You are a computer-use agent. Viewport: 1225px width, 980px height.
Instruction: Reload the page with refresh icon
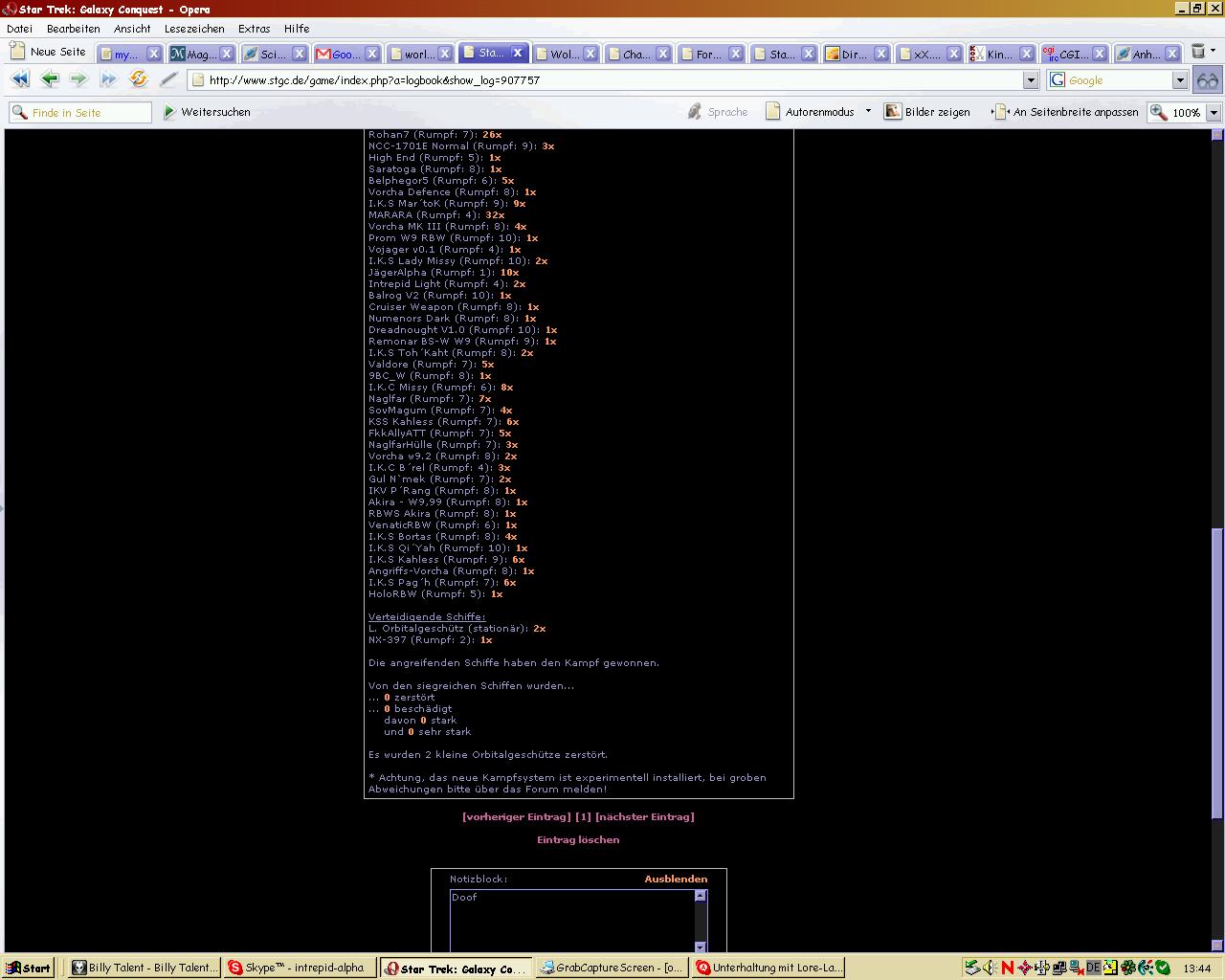point(139,80)
